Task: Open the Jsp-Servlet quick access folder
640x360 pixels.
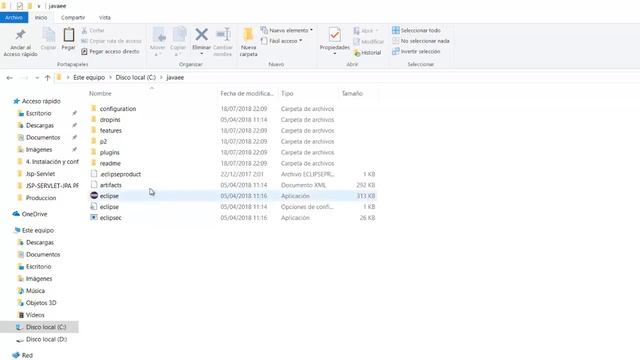Action: [40, 174]
